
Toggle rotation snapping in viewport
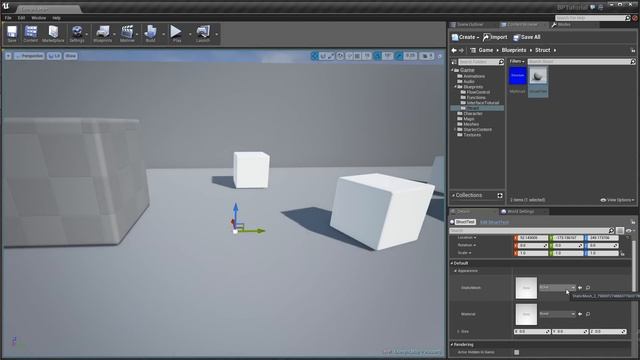tap(378, 56)
